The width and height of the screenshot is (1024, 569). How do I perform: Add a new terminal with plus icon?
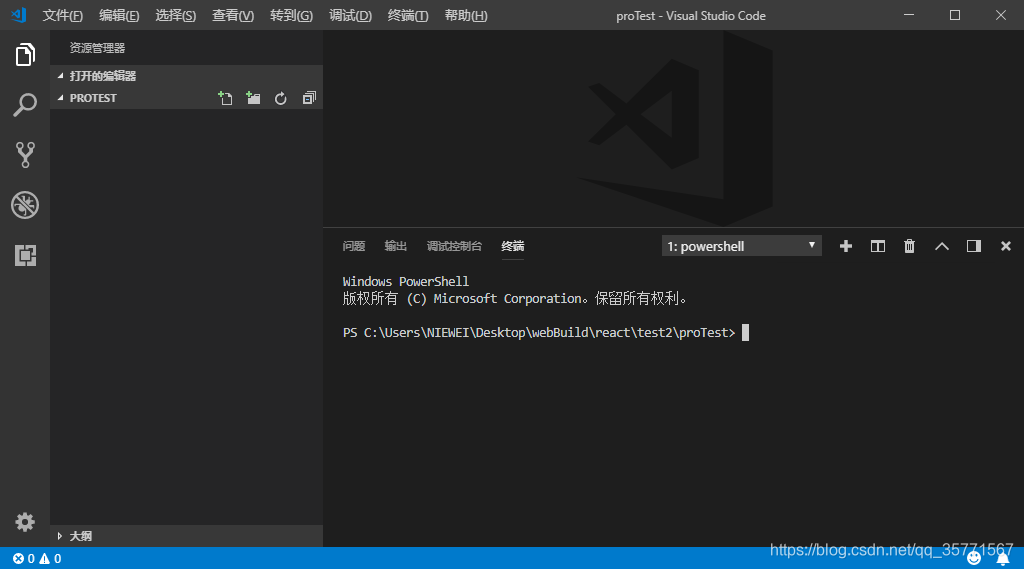click(x=846, y=246)
